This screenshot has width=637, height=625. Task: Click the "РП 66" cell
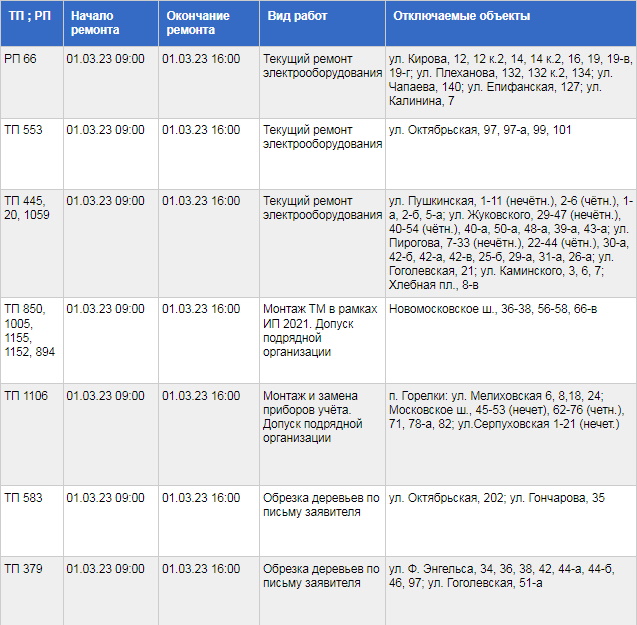(x=21, y=59)
